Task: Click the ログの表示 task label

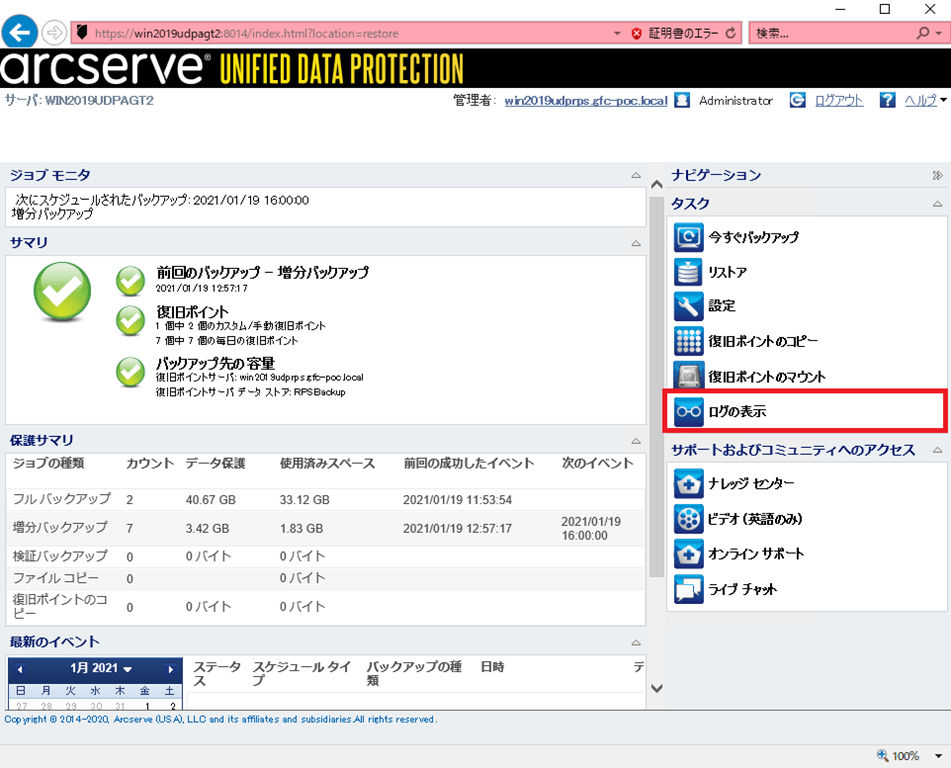Action: tap(737, 411)
